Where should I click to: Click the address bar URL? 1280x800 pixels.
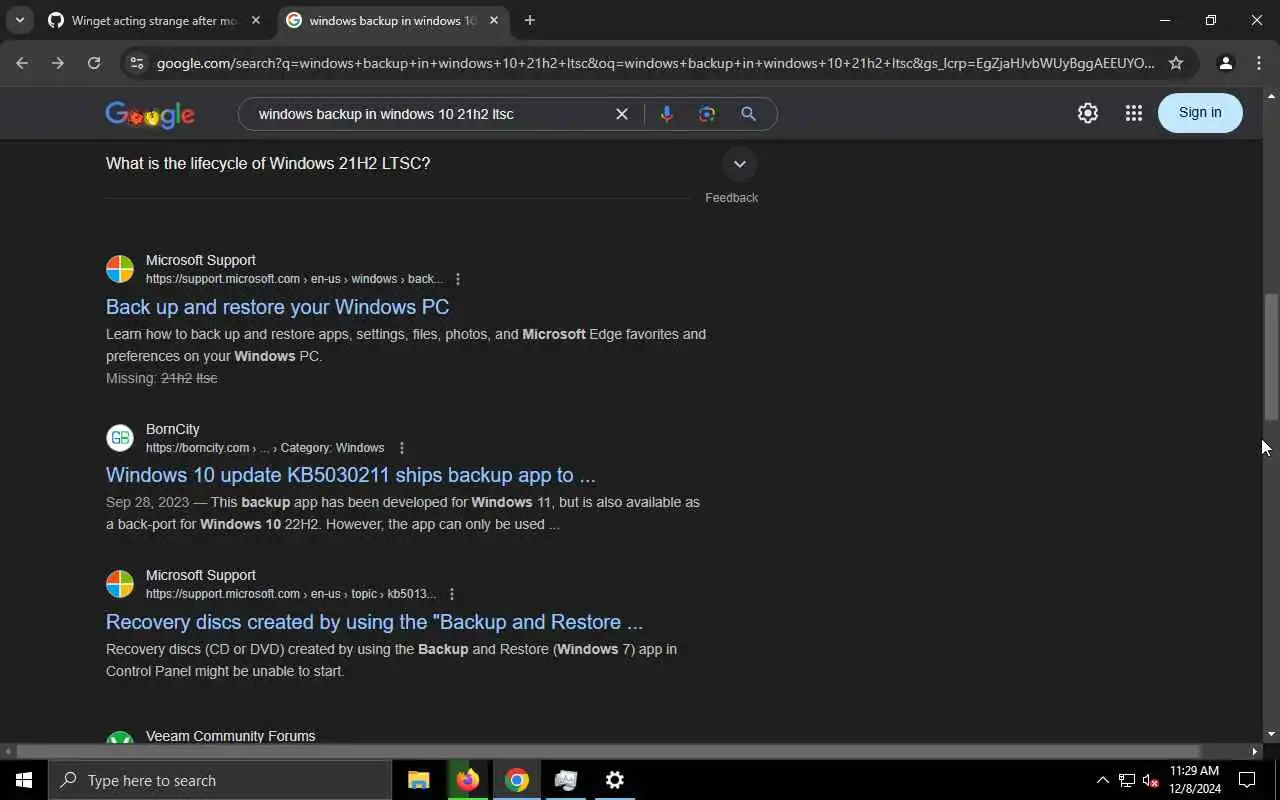[x=655, y=63]
